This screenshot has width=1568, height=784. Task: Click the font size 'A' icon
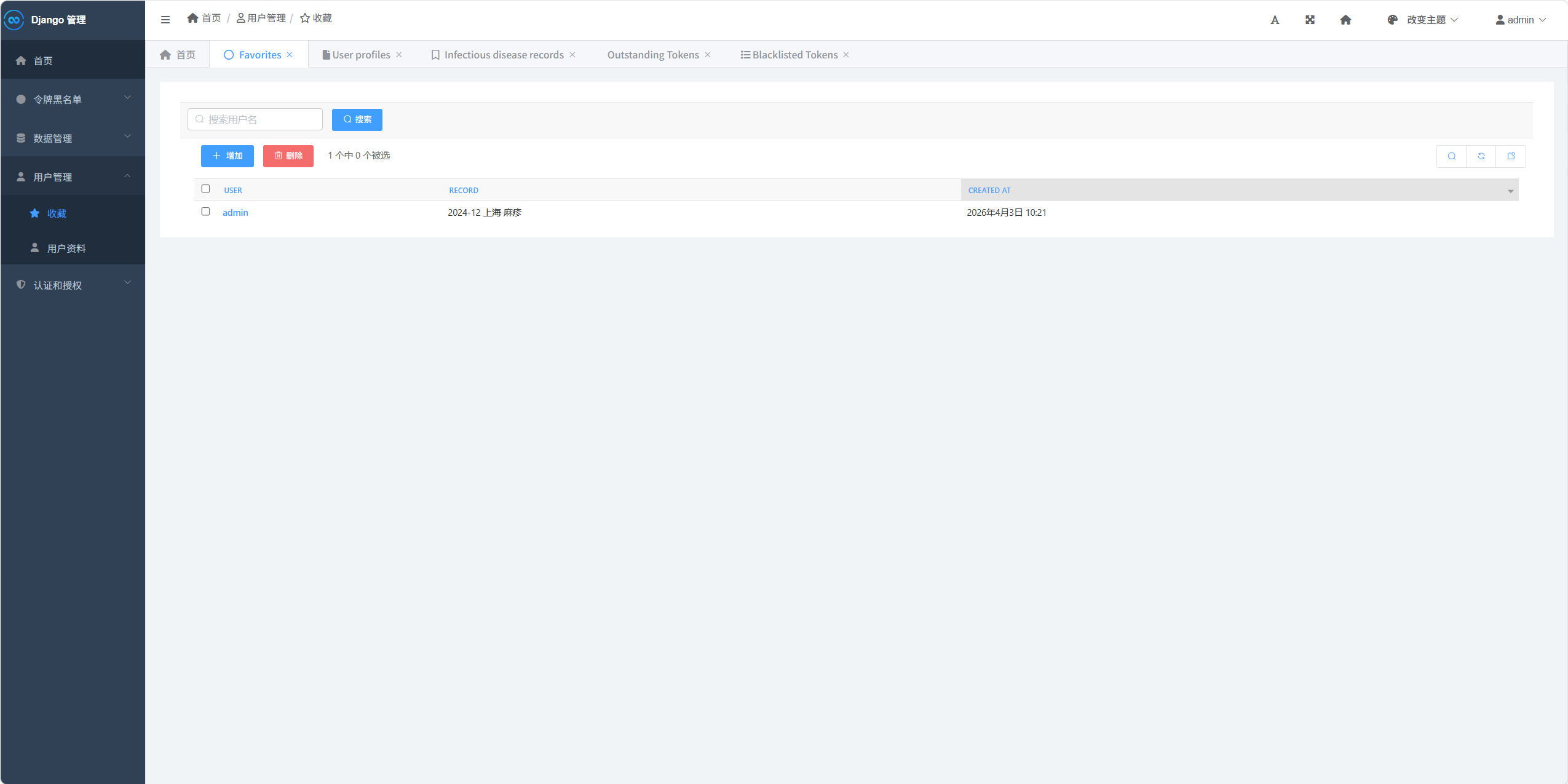point(1275,20)
